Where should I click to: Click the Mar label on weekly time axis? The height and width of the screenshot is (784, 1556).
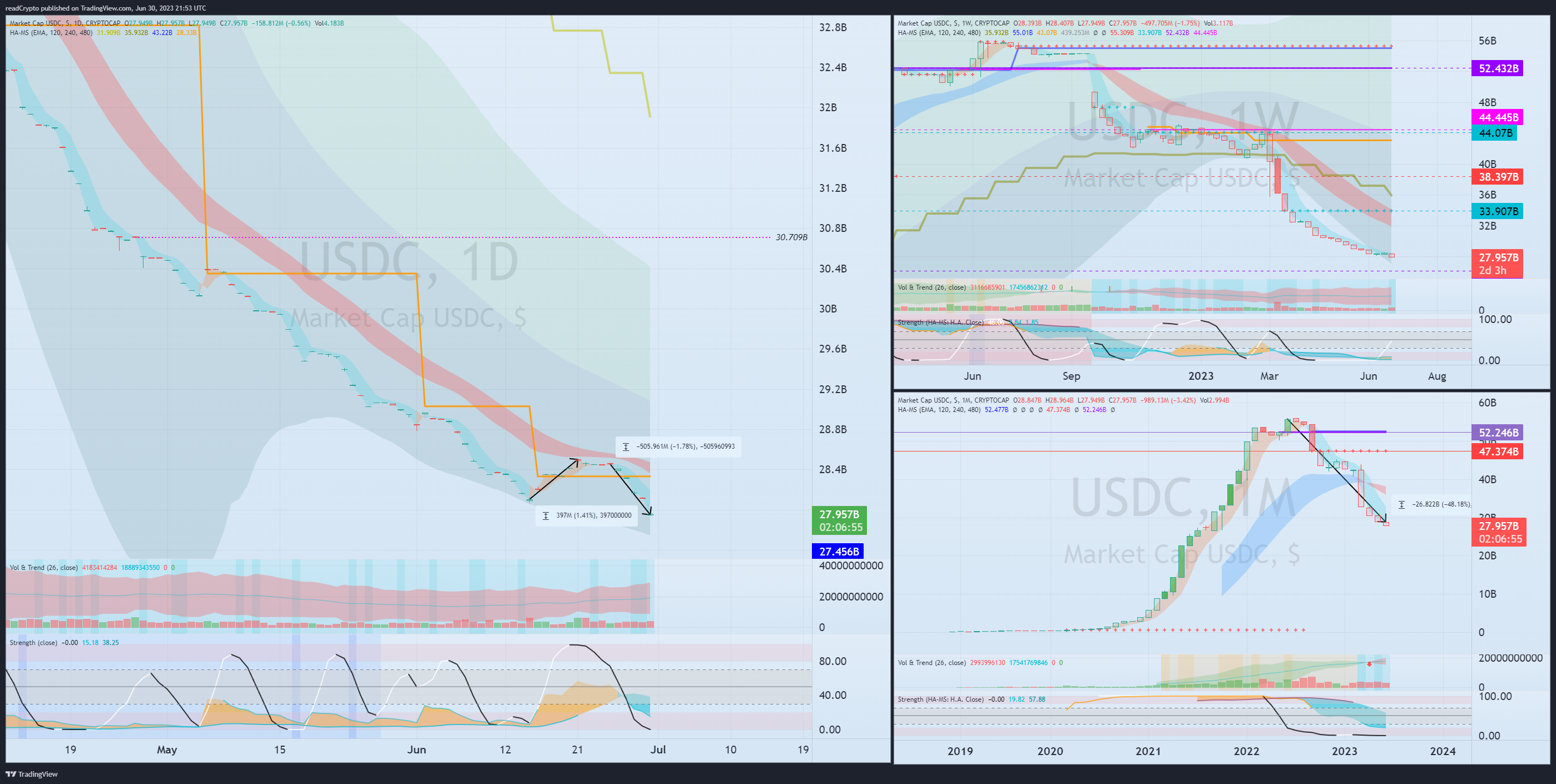point(1269,376)
